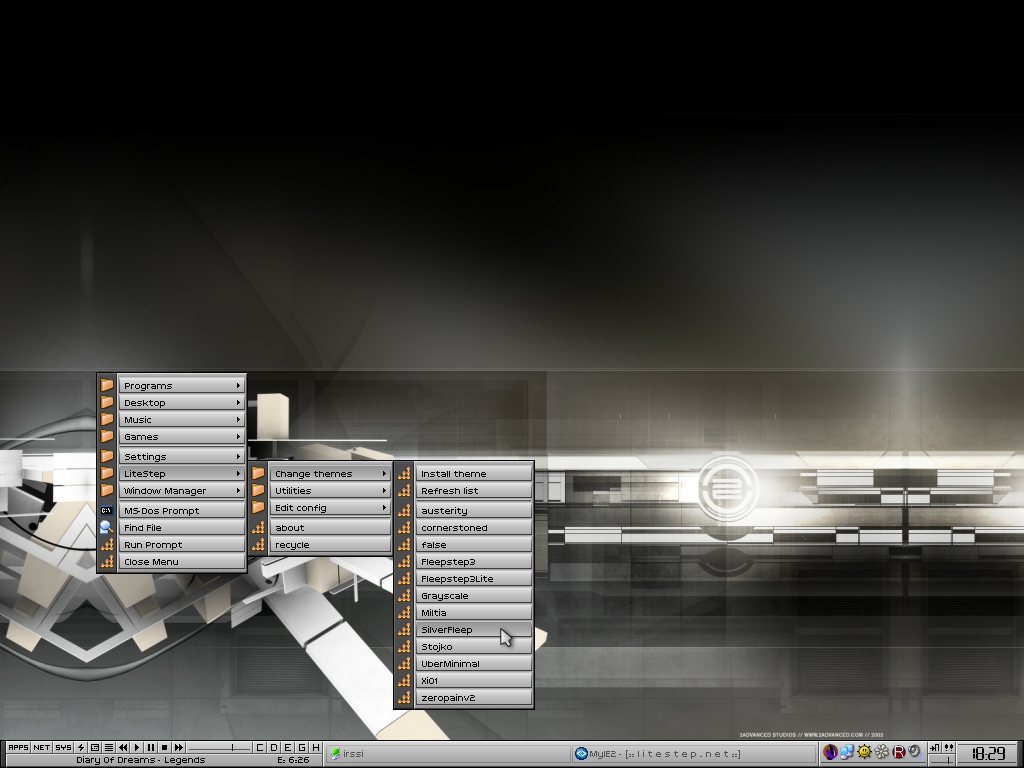Click the network computers tray icon
The height and width of the screenshot is (768, 1024).
click(847, 752)
